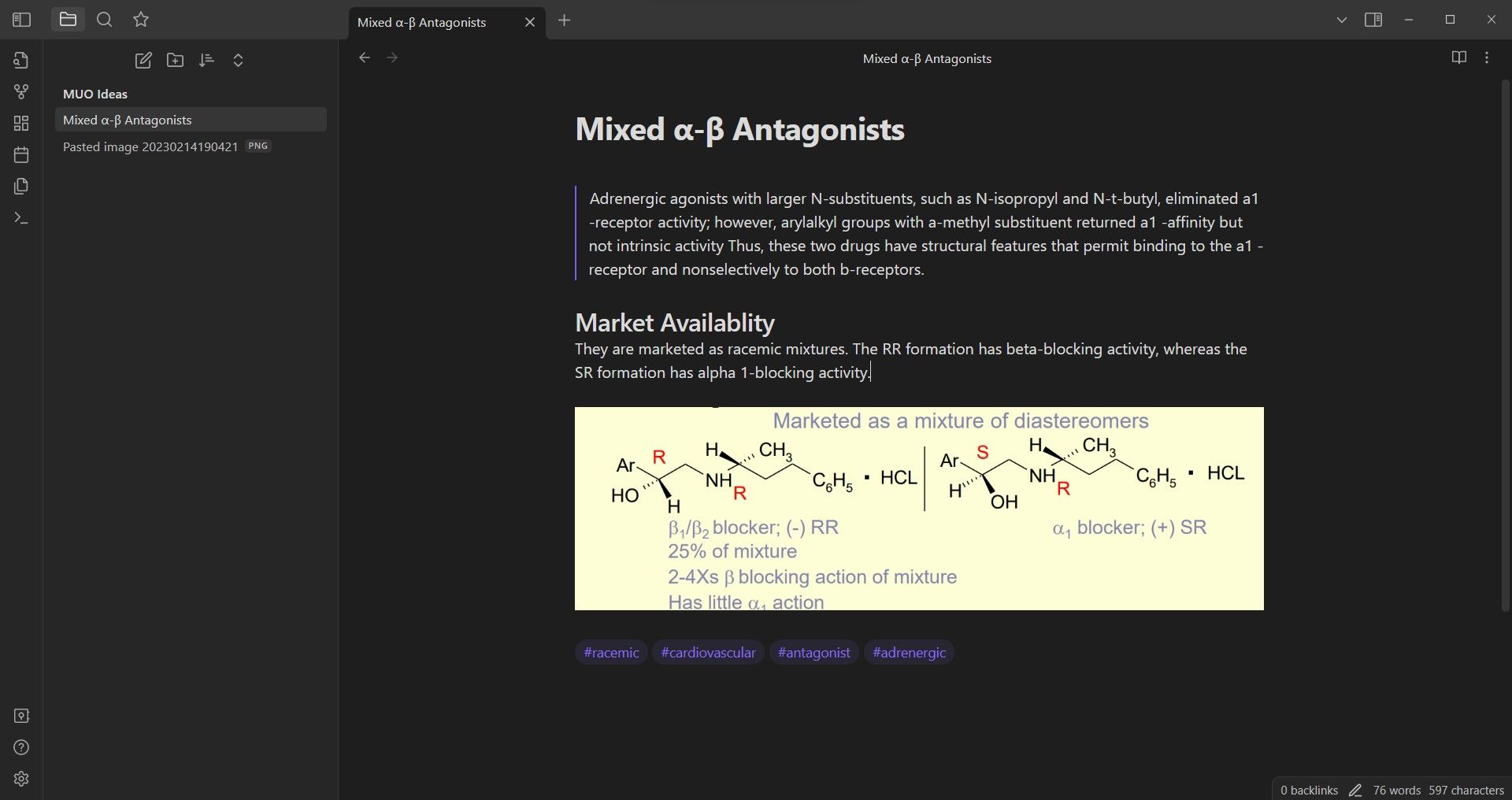
Task: Click the #cardiovascular tag
Action: pyautogui.click(x=708, y=652)
